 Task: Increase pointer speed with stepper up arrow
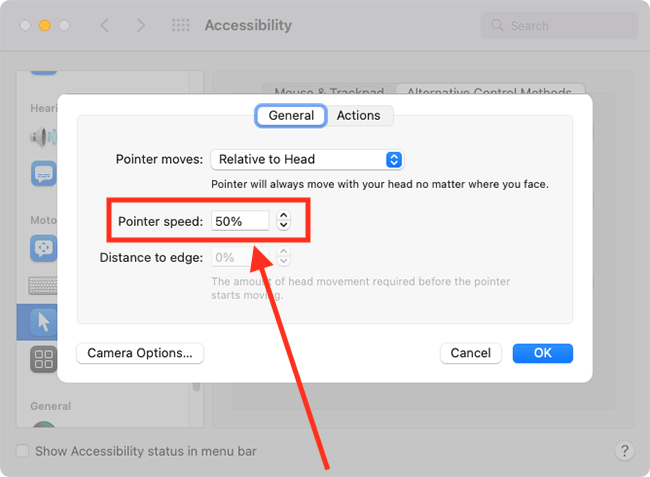pyautogui.click(x=284, y=215)
